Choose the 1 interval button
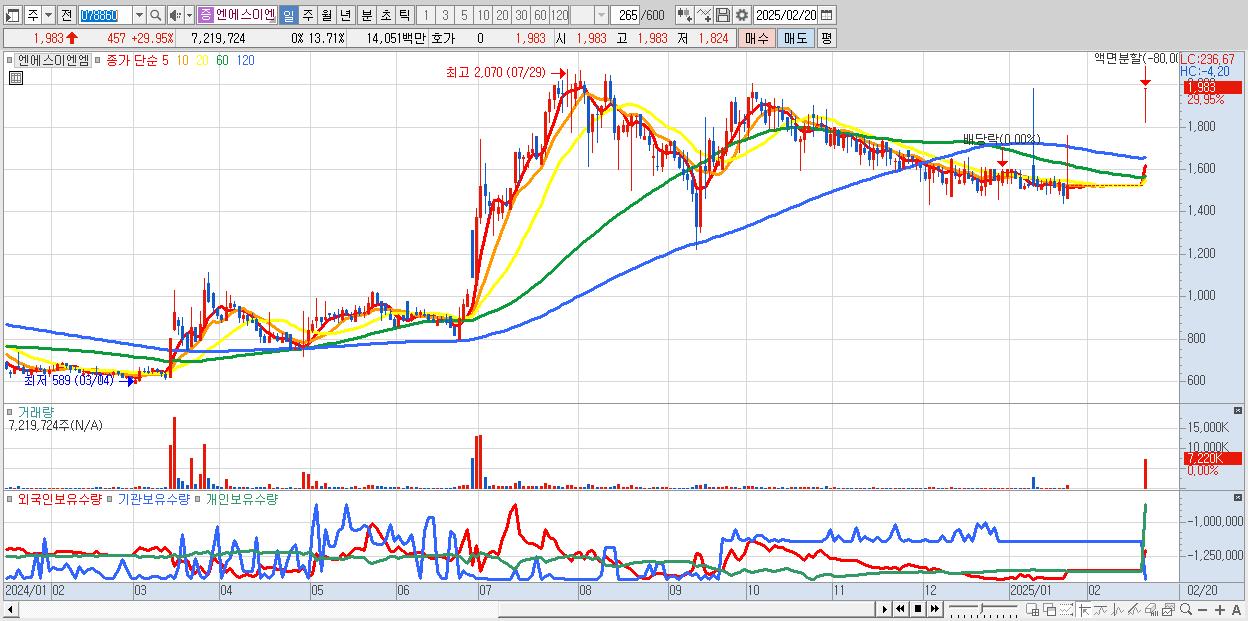The width and height of the screenshot is (1248, 621). coord(426,15)
